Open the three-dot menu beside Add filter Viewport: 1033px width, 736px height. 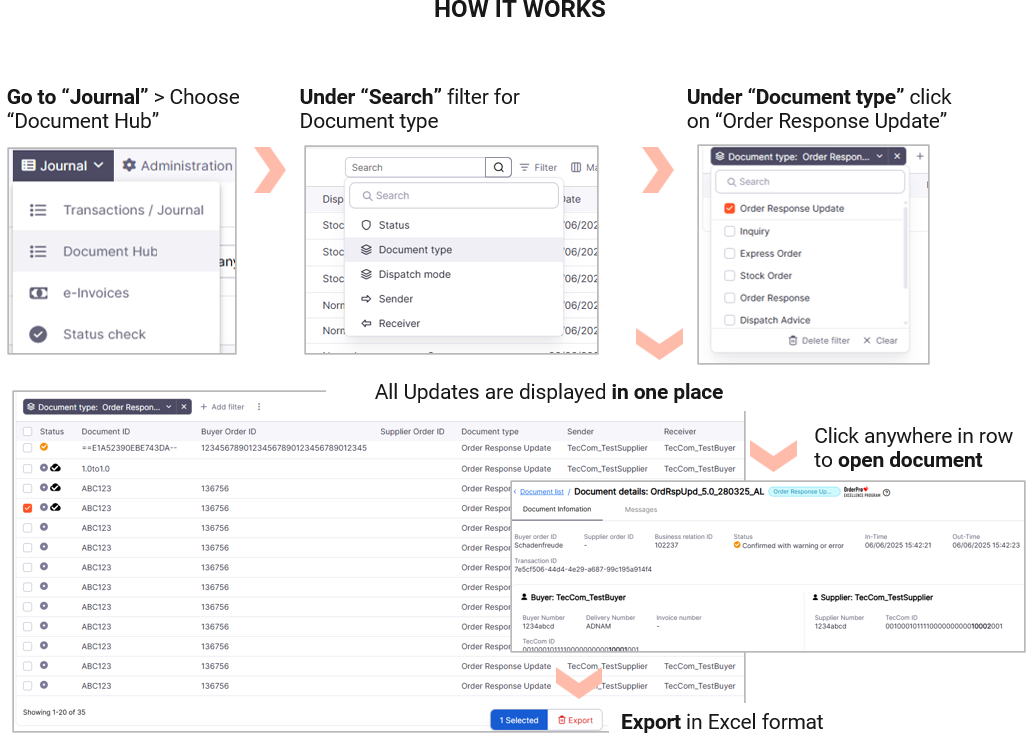coord(259,407)
